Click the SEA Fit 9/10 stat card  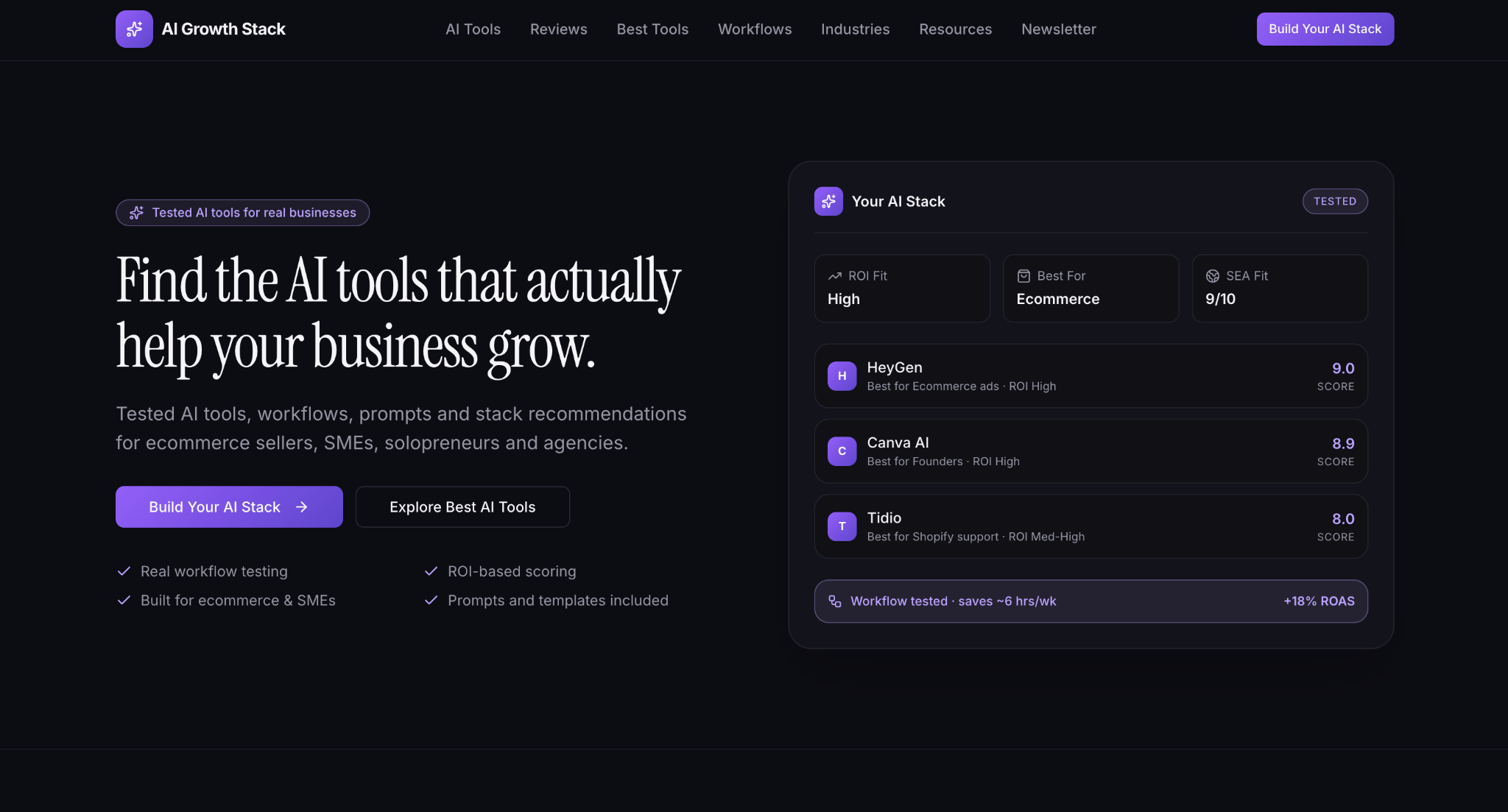point(1279,288)
